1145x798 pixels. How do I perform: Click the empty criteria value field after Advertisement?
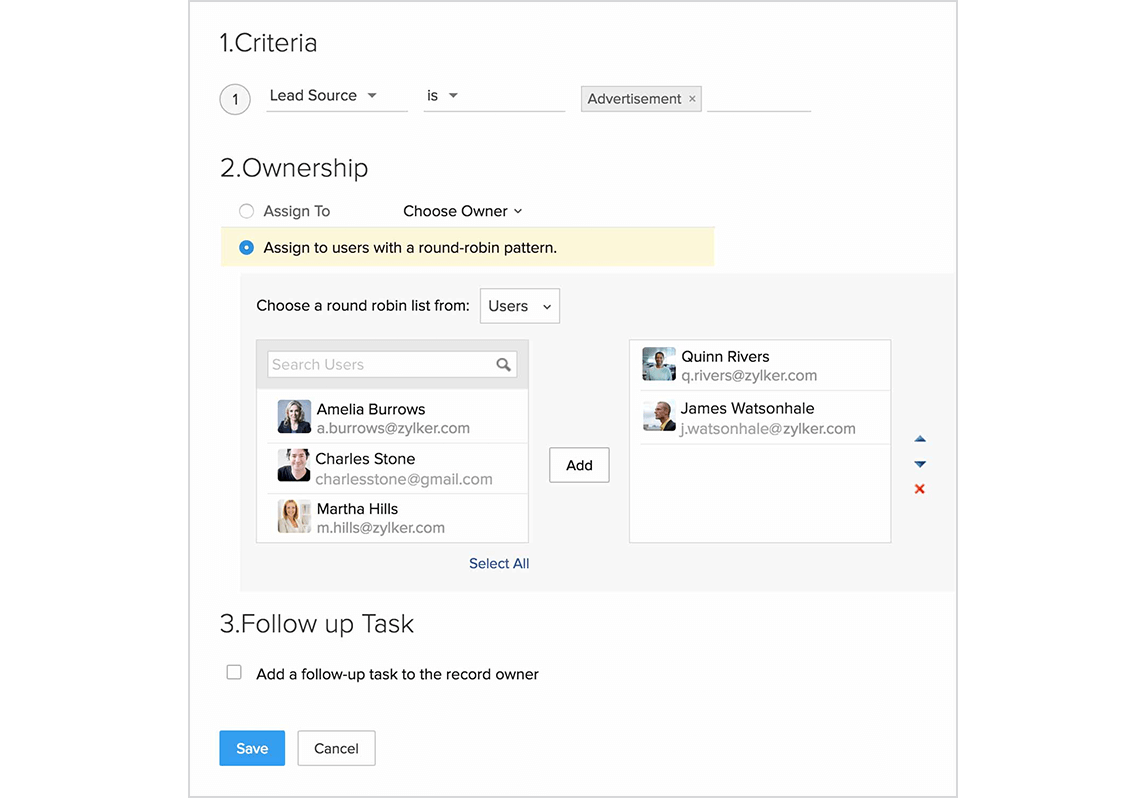[759, 99]
